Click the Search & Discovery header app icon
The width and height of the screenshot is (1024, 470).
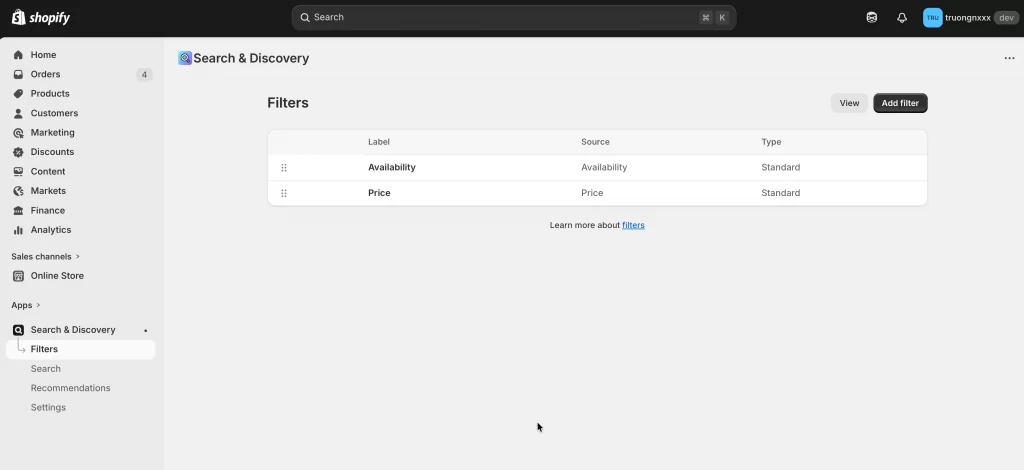point(185,58)
